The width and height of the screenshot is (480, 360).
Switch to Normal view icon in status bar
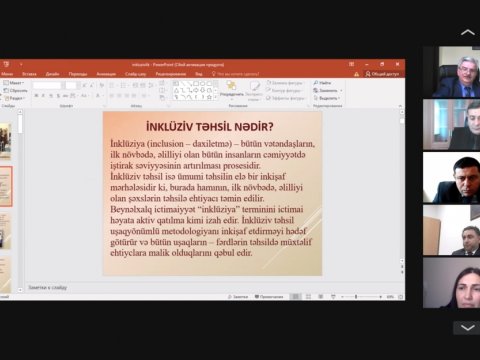click(x=295, y=297)
